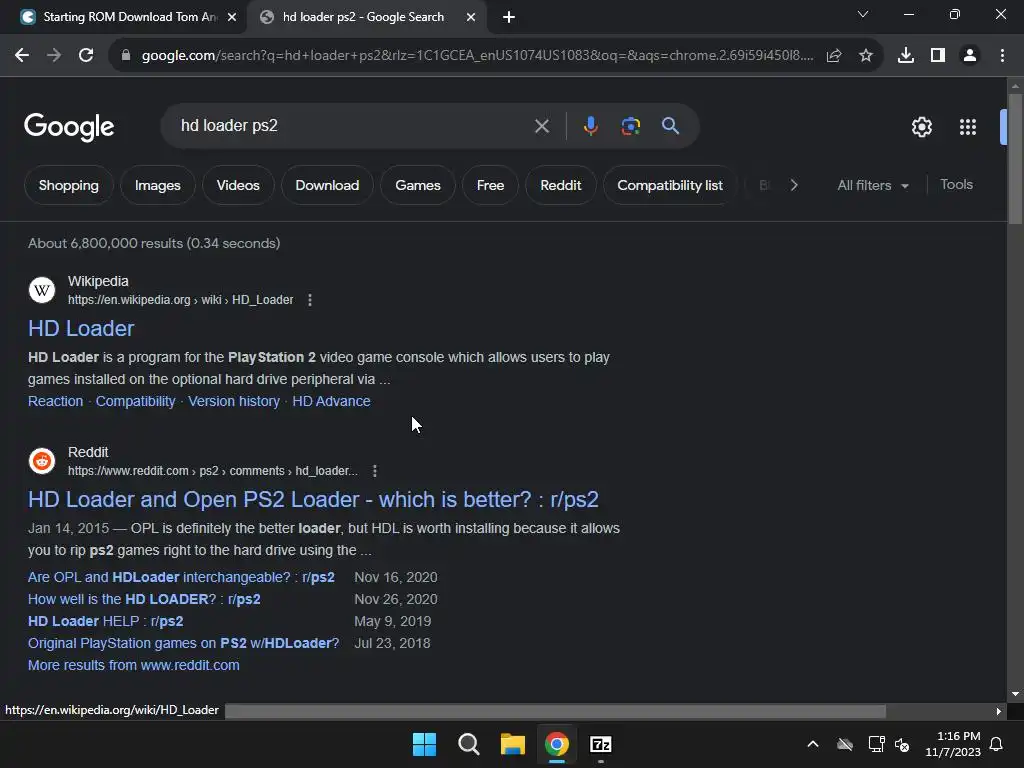Reload the Google search page
The image size is (1024, 768).
point(86,56)
